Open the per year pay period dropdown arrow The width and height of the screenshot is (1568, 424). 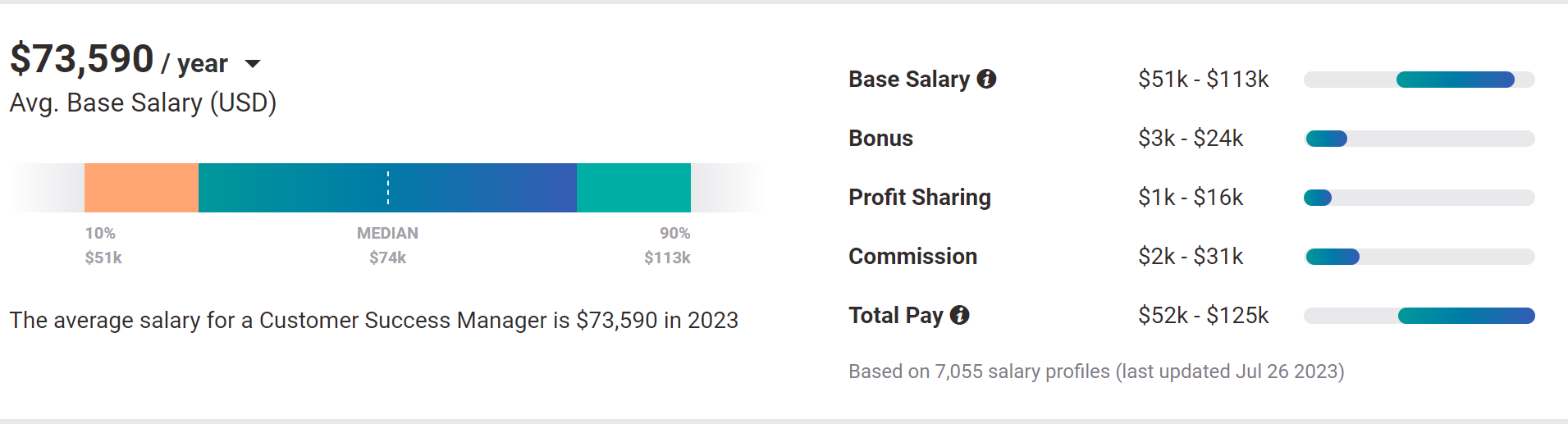(253, 64)
